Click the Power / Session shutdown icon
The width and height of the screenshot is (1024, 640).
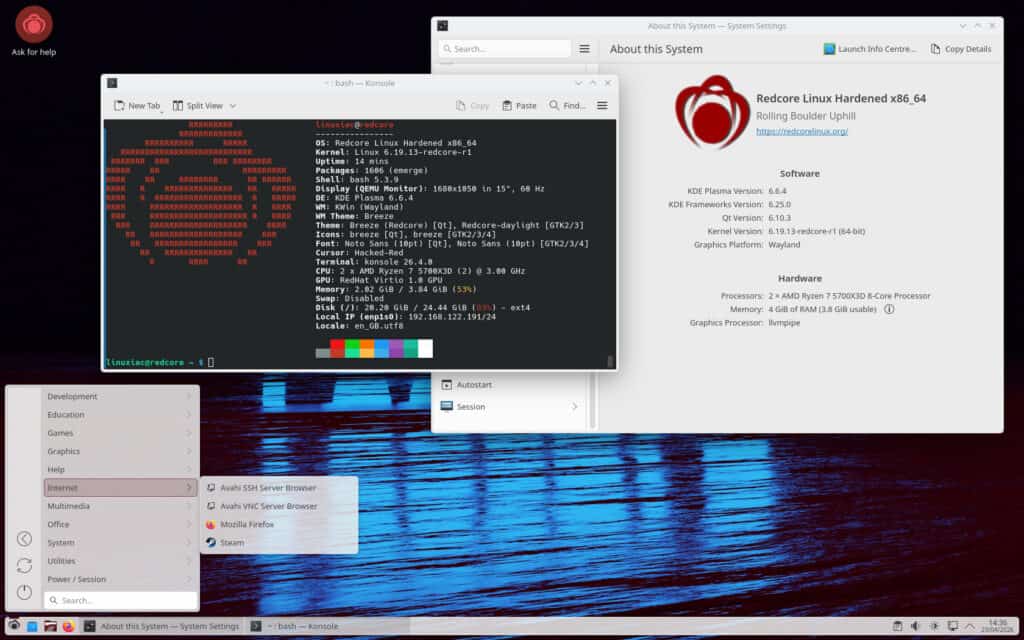coord(23,591)
